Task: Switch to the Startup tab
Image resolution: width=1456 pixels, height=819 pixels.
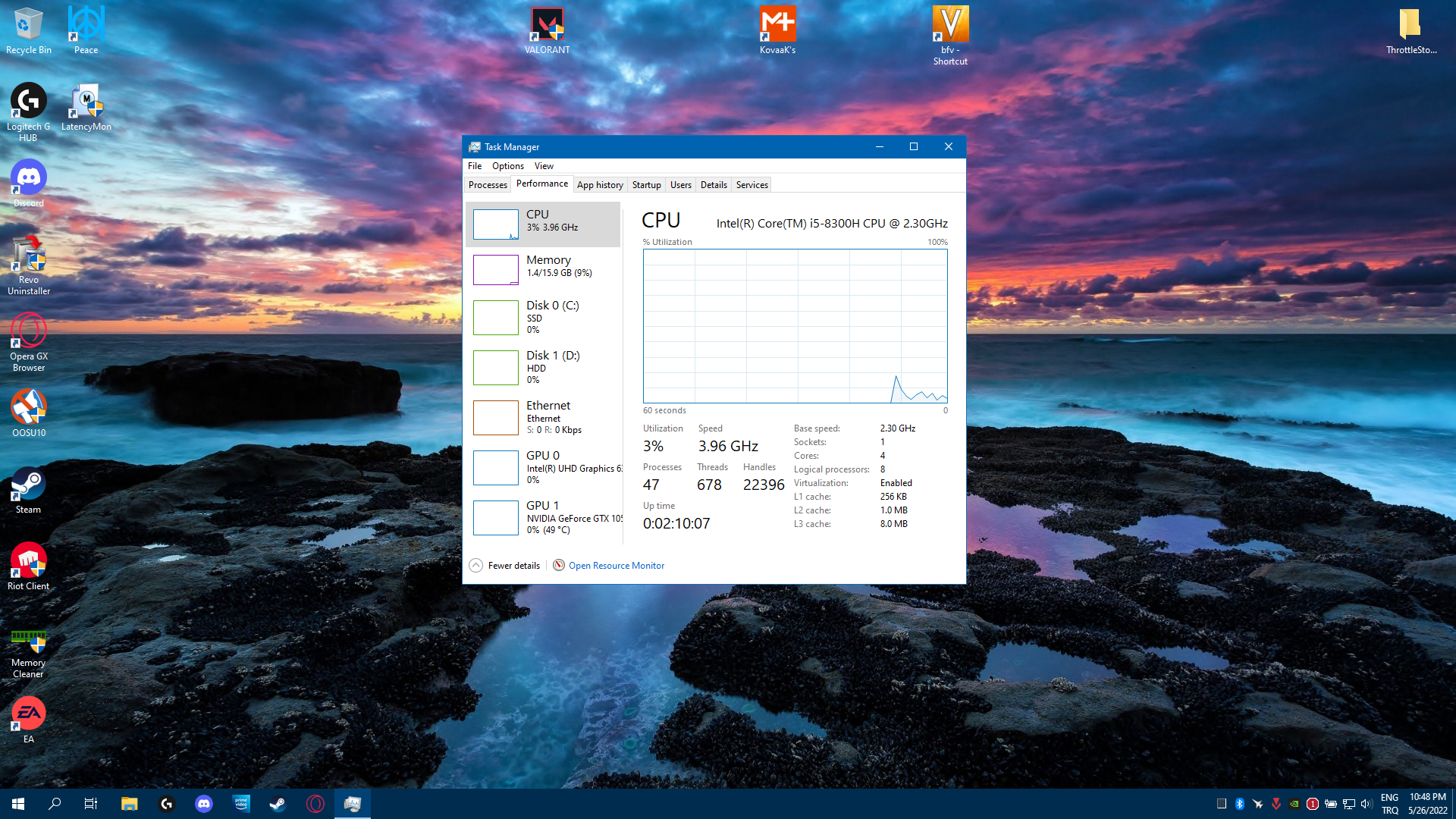Action: tap(646, 185)
